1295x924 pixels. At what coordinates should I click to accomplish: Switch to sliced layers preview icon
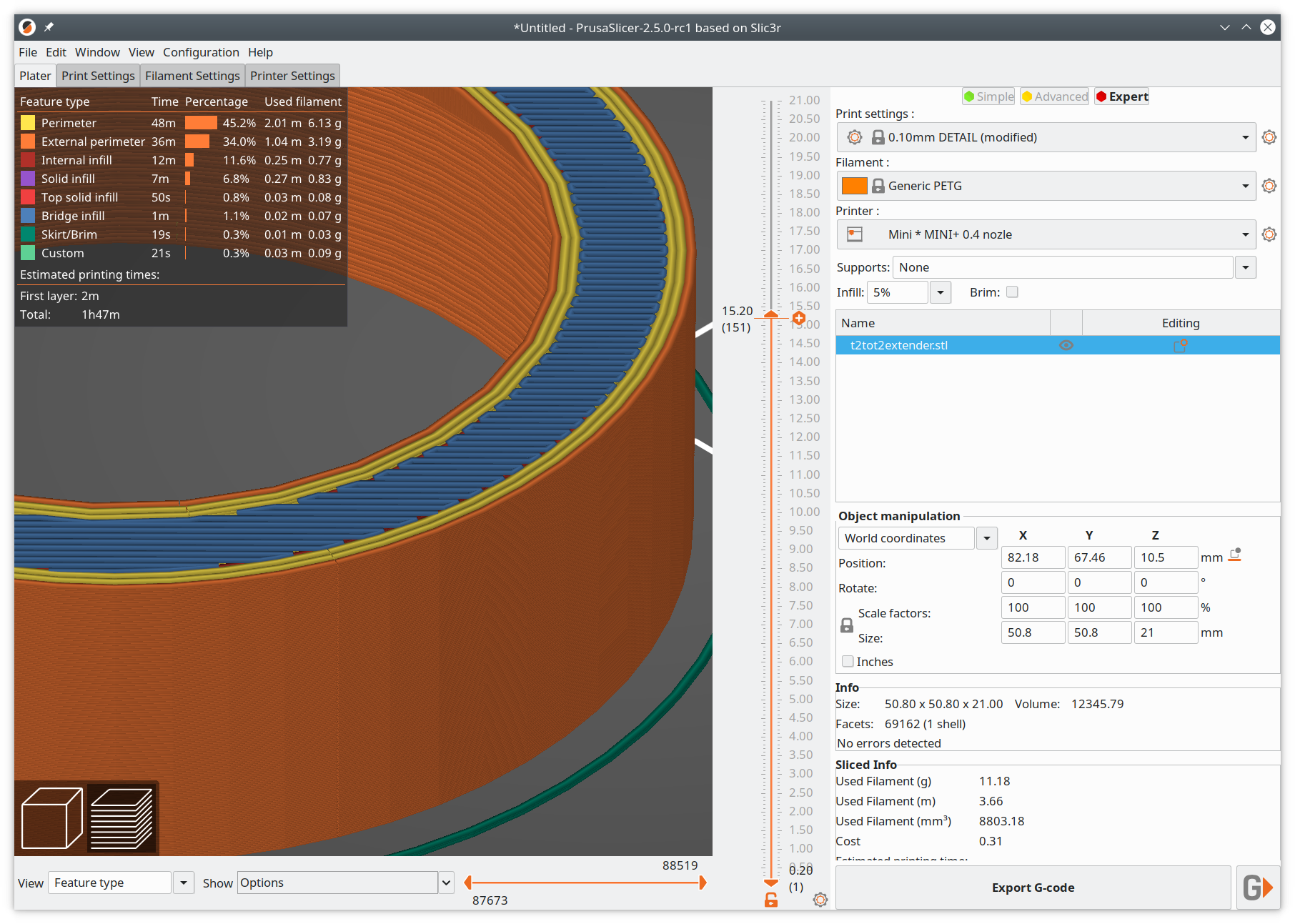tap(122, 818)
